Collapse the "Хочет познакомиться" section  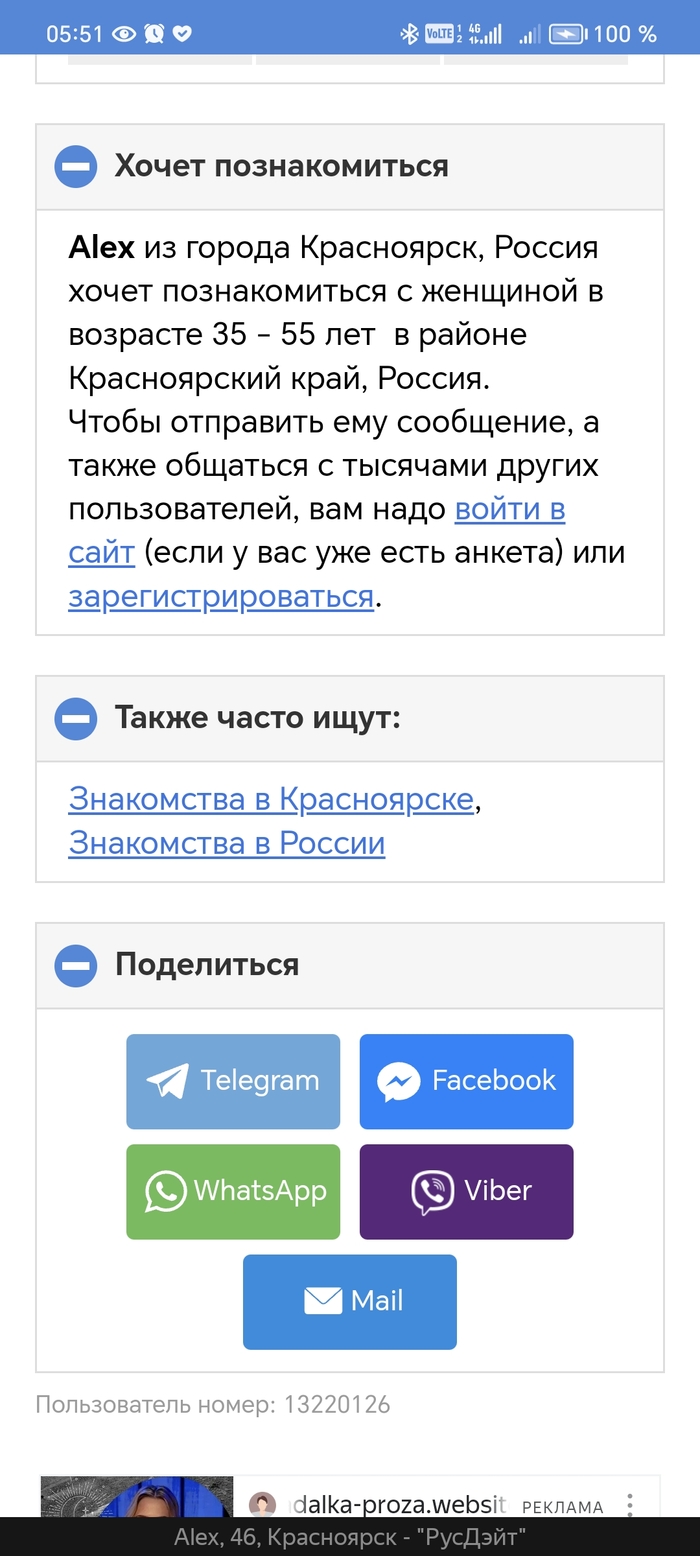click(x=76, y=166)
